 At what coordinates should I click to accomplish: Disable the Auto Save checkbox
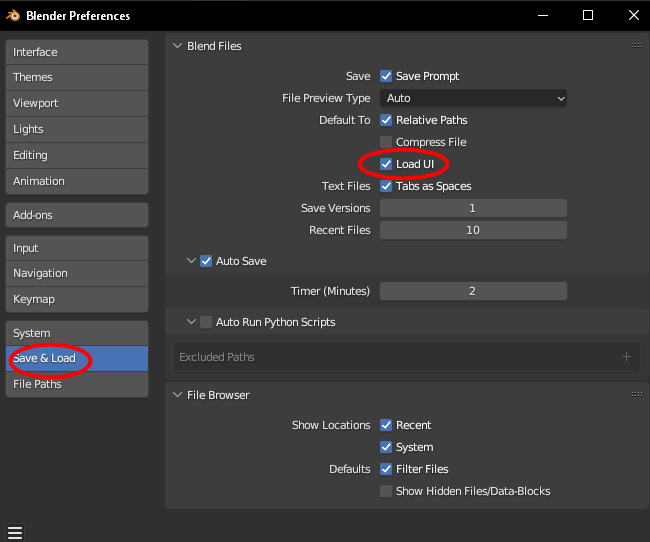(206, 261)
